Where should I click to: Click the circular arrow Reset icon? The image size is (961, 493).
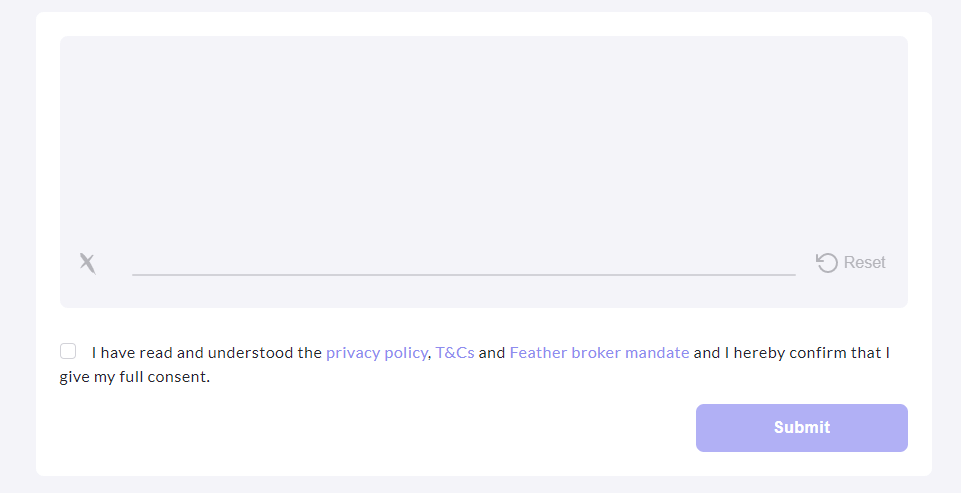[827, 262]
